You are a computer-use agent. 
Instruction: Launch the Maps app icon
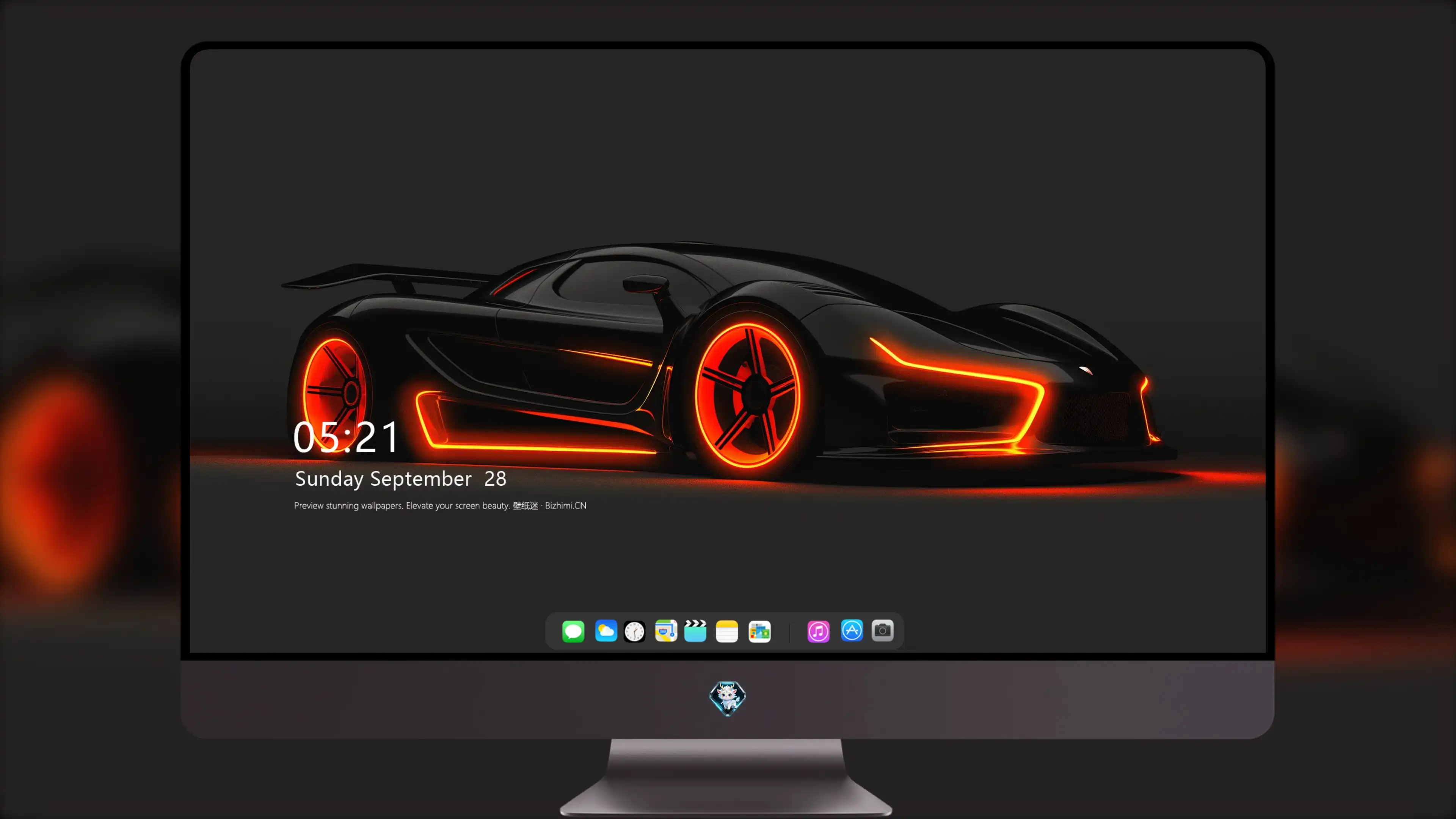[x=666, y=631]
